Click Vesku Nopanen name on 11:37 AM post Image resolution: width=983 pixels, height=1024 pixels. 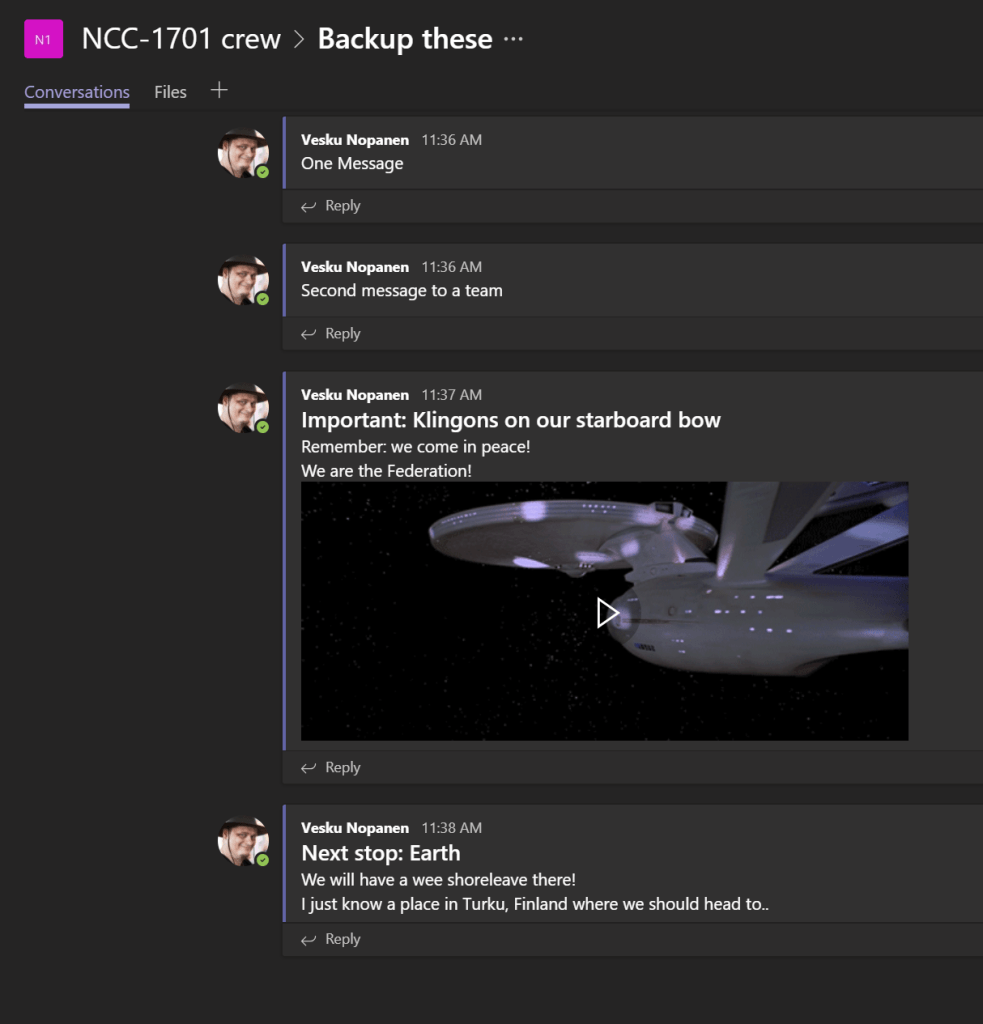pyautogui.click(x=355, y=395)
